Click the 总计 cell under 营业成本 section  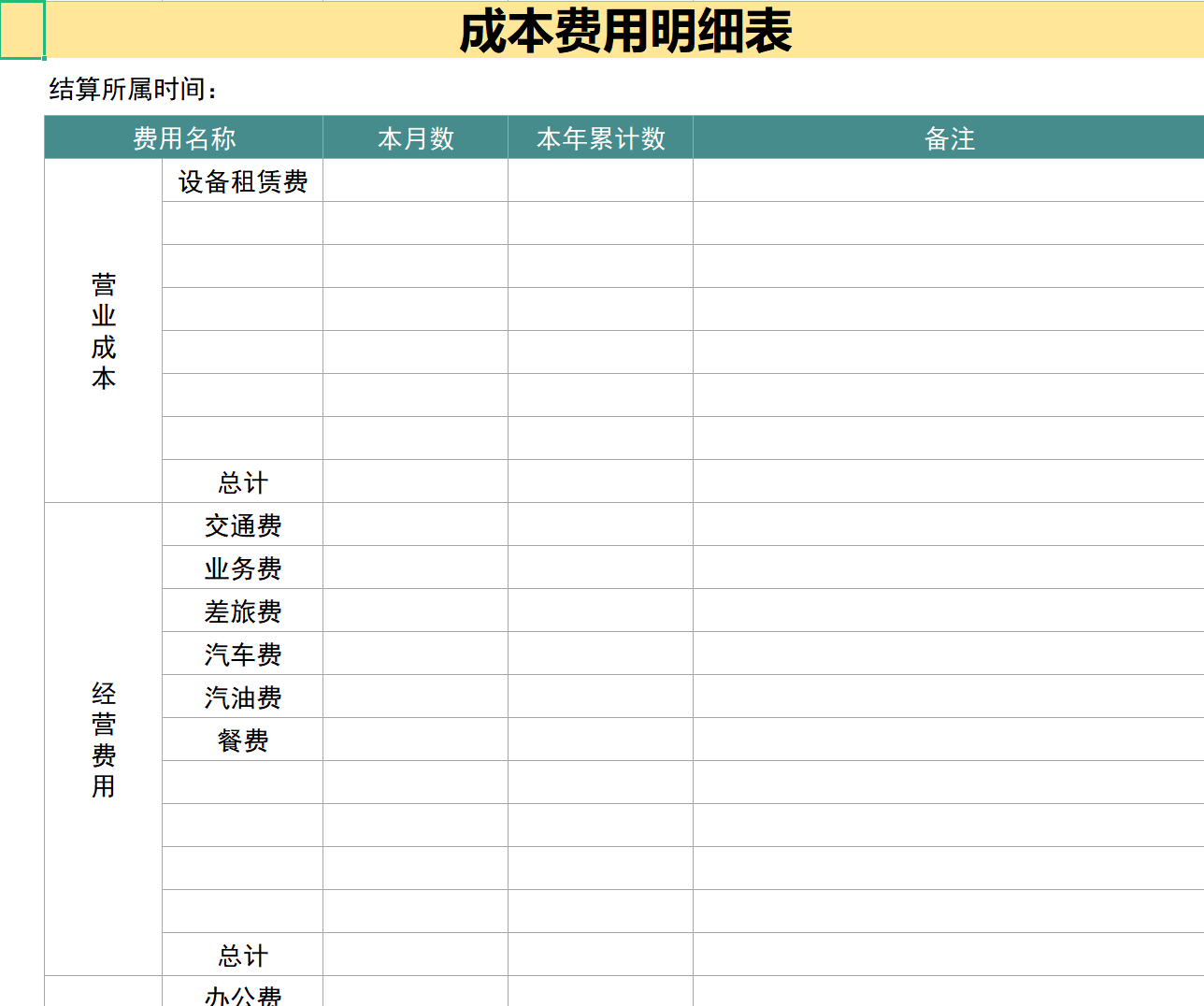(x=241, y=482)
